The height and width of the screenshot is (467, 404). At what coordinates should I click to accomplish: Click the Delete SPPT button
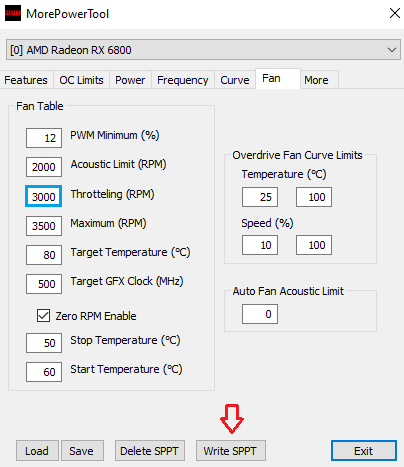click(150, 451)
